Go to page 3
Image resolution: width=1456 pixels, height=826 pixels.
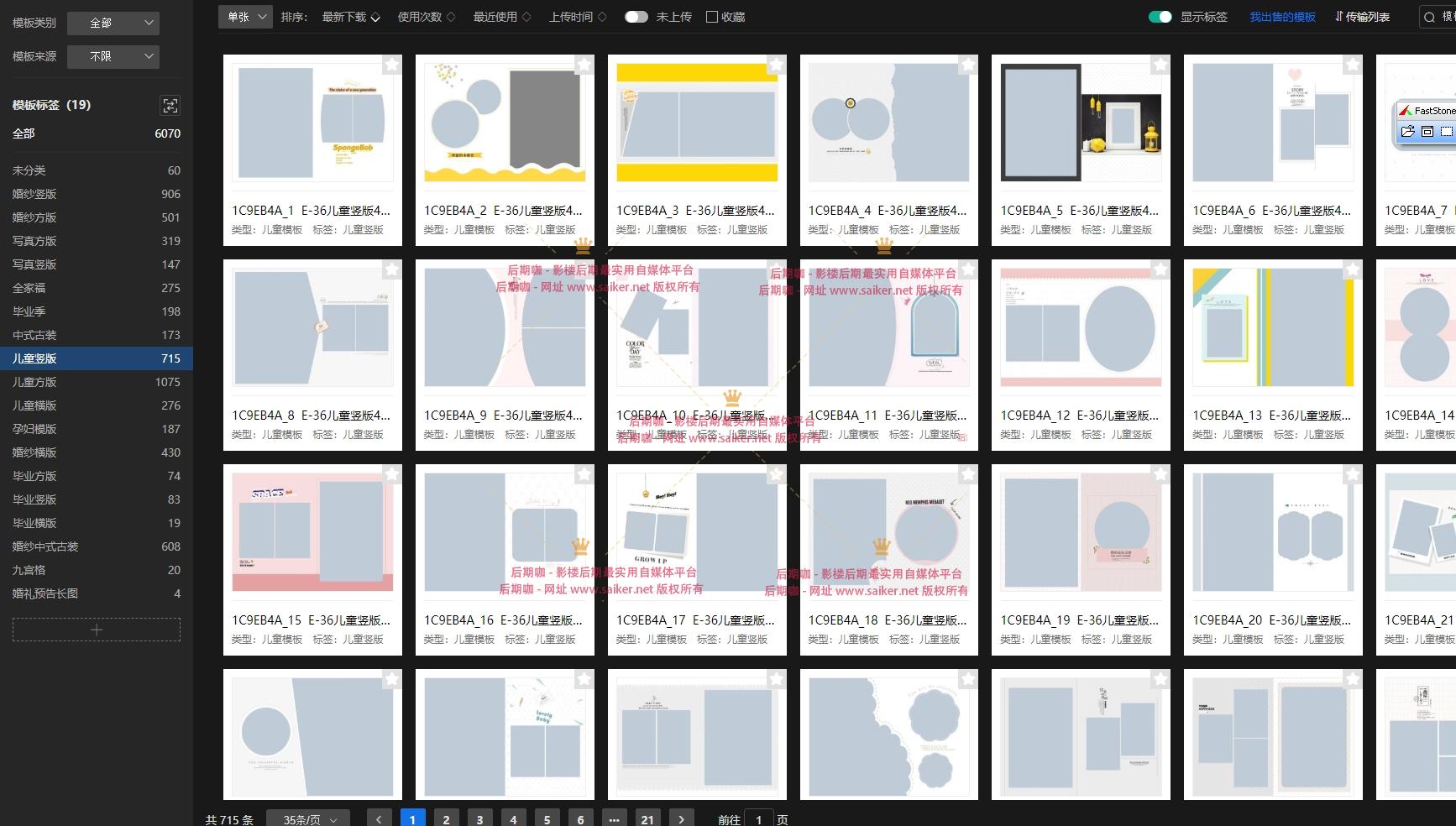(x=479, y=819)
